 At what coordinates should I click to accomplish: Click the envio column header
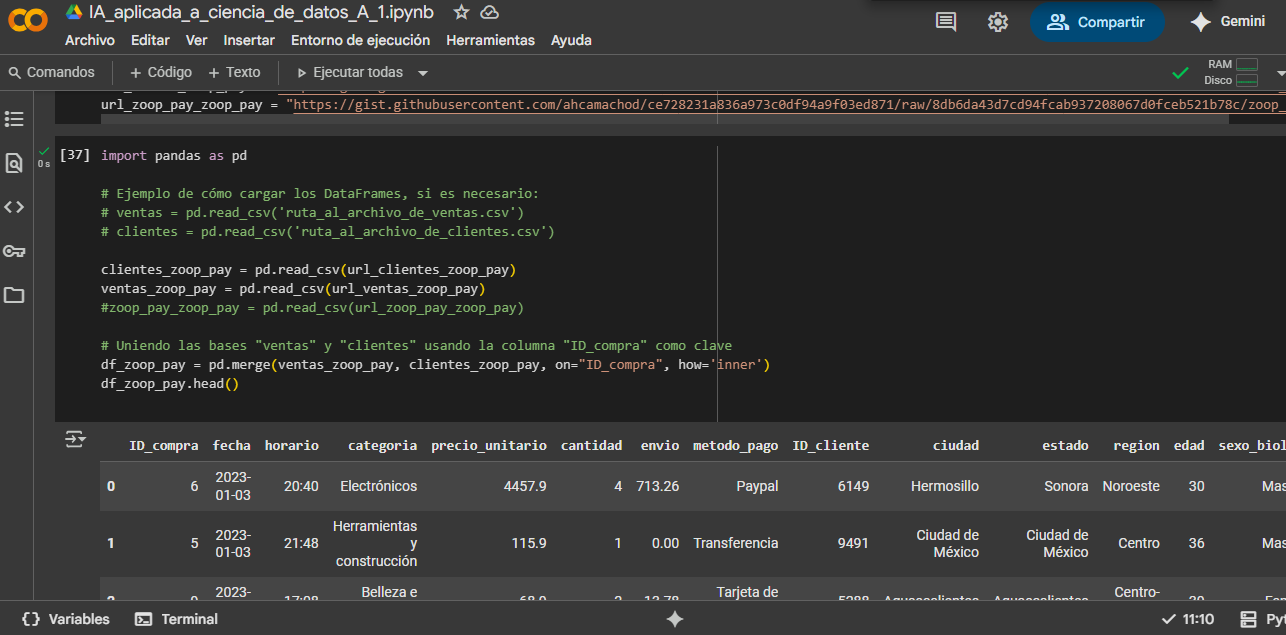660,446
